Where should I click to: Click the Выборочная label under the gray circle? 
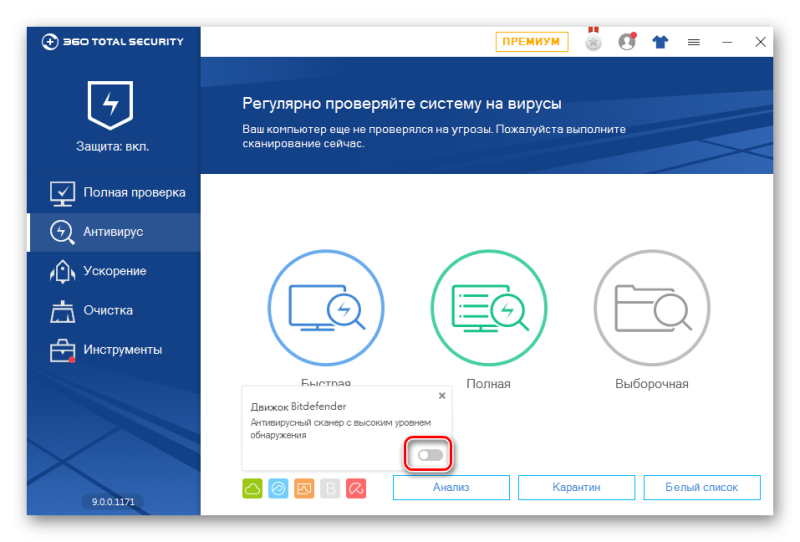(652, 384)
